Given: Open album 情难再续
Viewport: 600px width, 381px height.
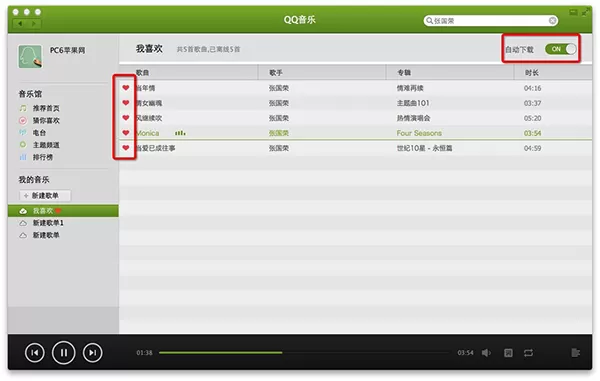Looking at the screenshot, I should pos(410,88).
